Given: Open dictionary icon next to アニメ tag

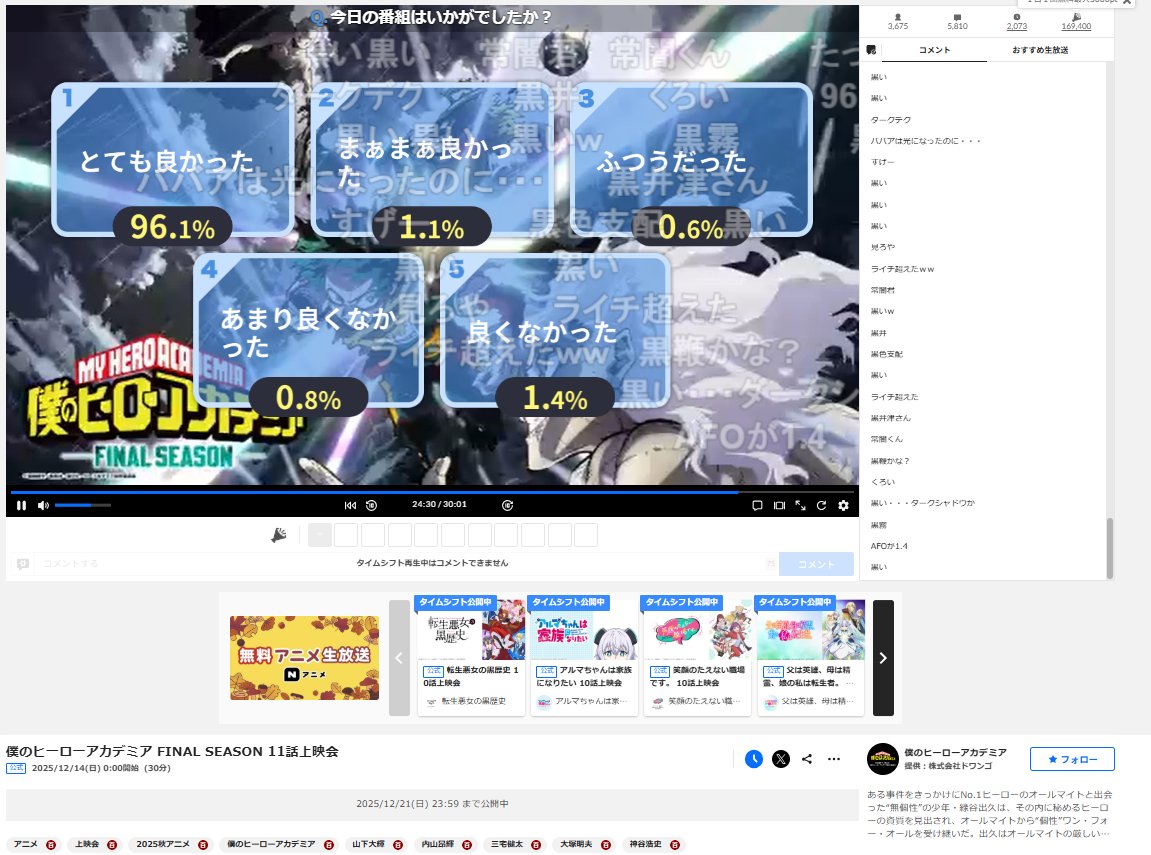Looking at the screenshot, I should point(51,845).
